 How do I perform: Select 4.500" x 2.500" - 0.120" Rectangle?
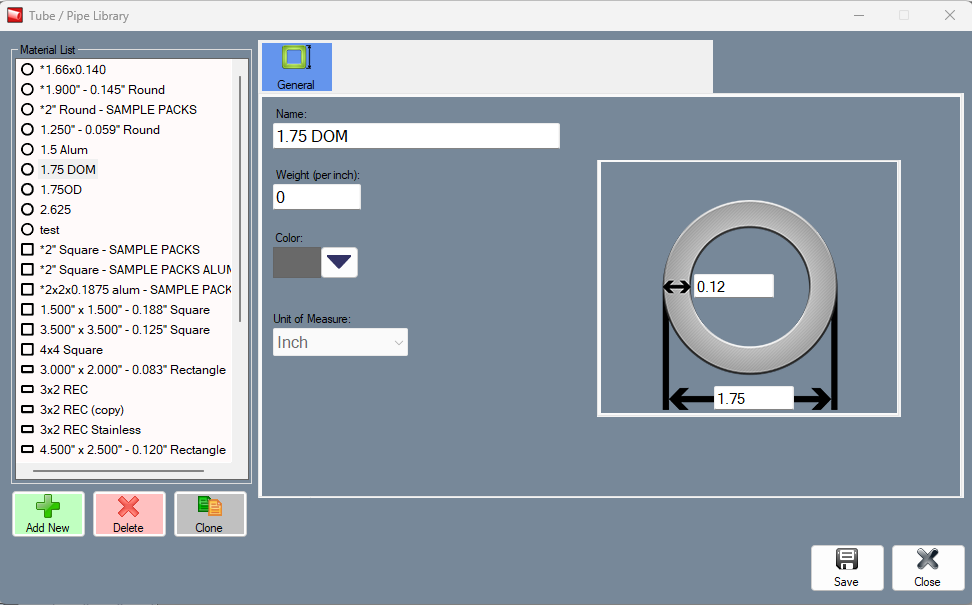click(x=133, y=450)
